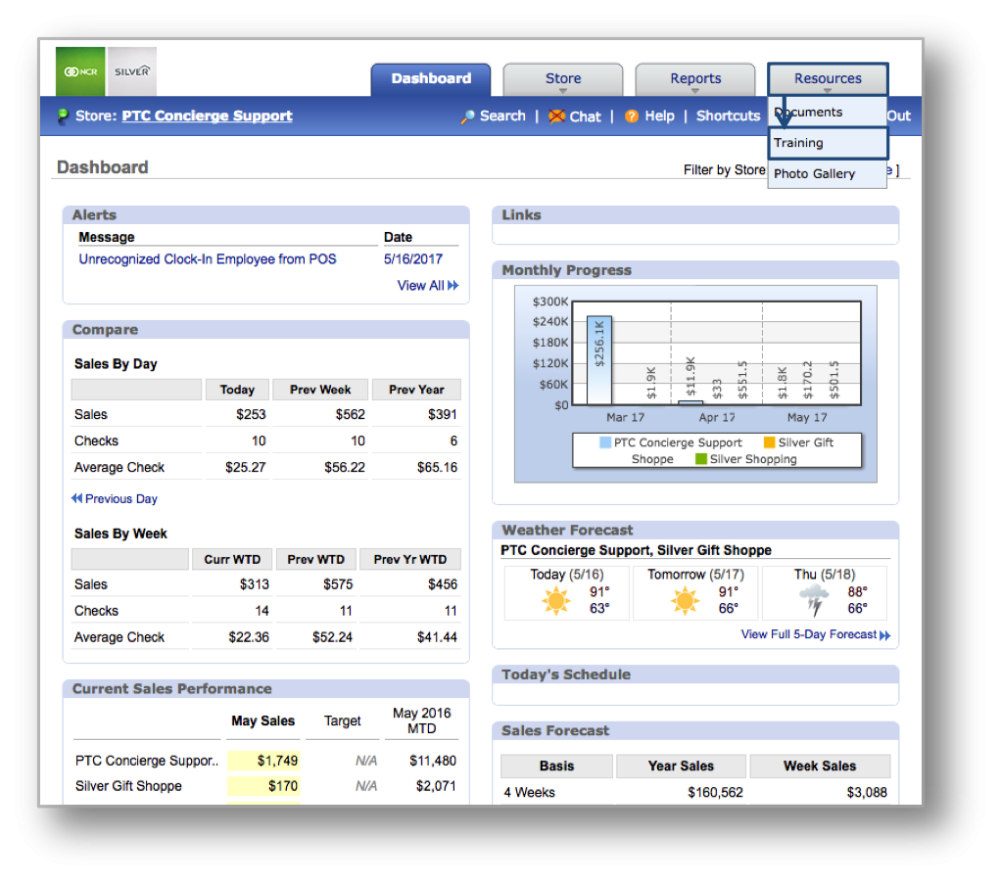Click the Year Sales column header
This screenshot has height=882, width=1000.
pyautogui.click(x=681, y=766)
